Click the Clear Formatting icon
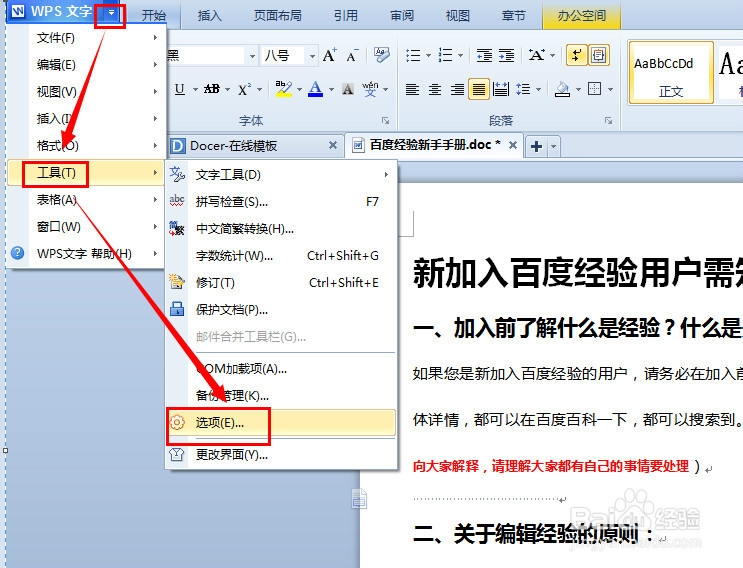743x568 pixels. pos(381,55)
